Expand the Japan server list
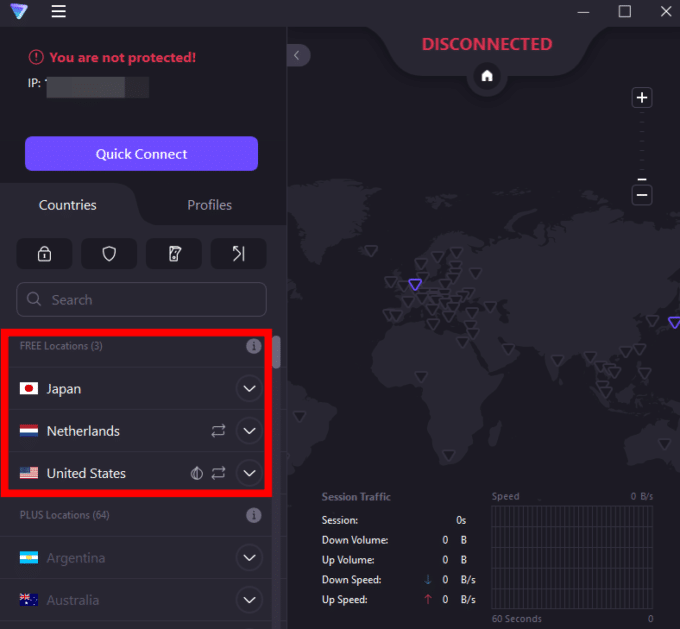The height and width of the screenshot is (629, 680). click(x=249, y=389)
